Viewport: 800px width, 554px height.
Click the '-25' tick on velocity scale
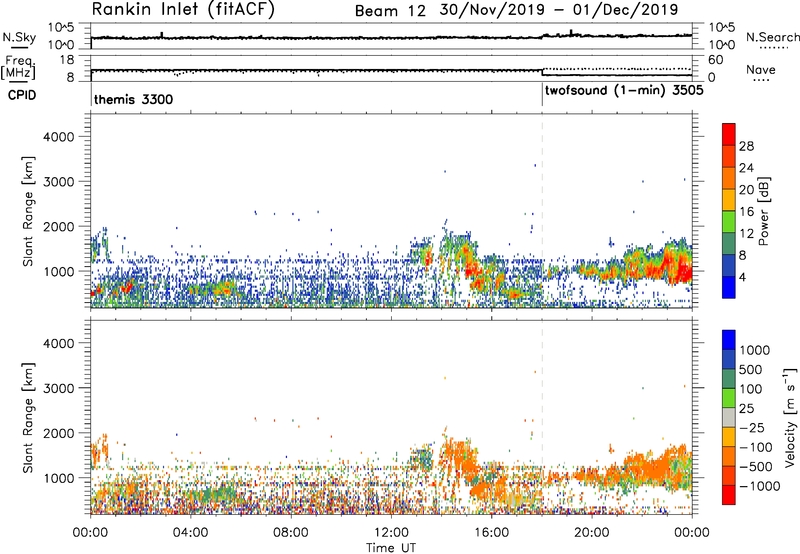752,427
